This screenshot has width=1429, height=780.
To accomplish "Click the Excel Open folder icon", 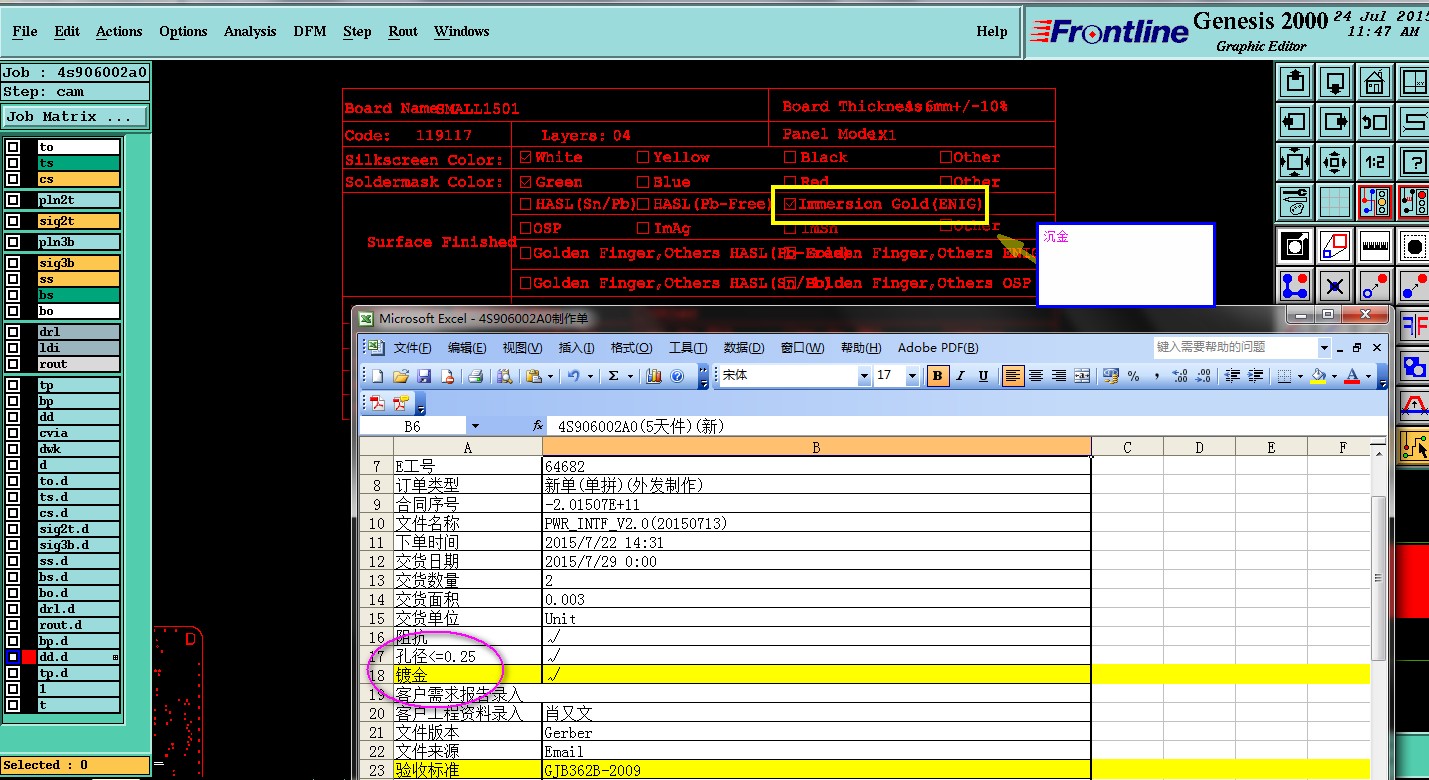I will (401, 376).
